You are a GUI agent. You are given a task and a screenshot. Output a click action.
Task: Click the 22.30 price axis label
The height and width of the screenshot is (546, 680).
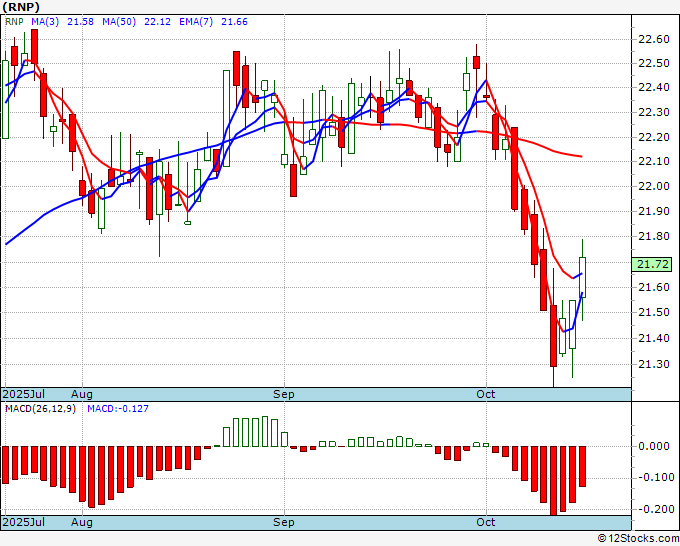pyautogui.click(x=654, y=113)
